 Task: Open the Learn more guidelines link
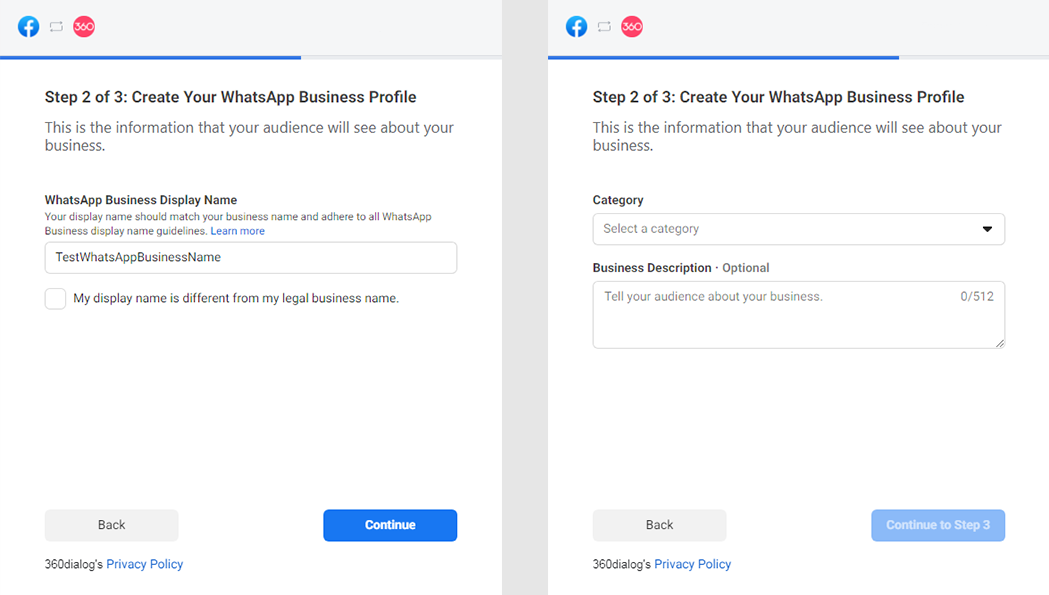pos(238,231)
